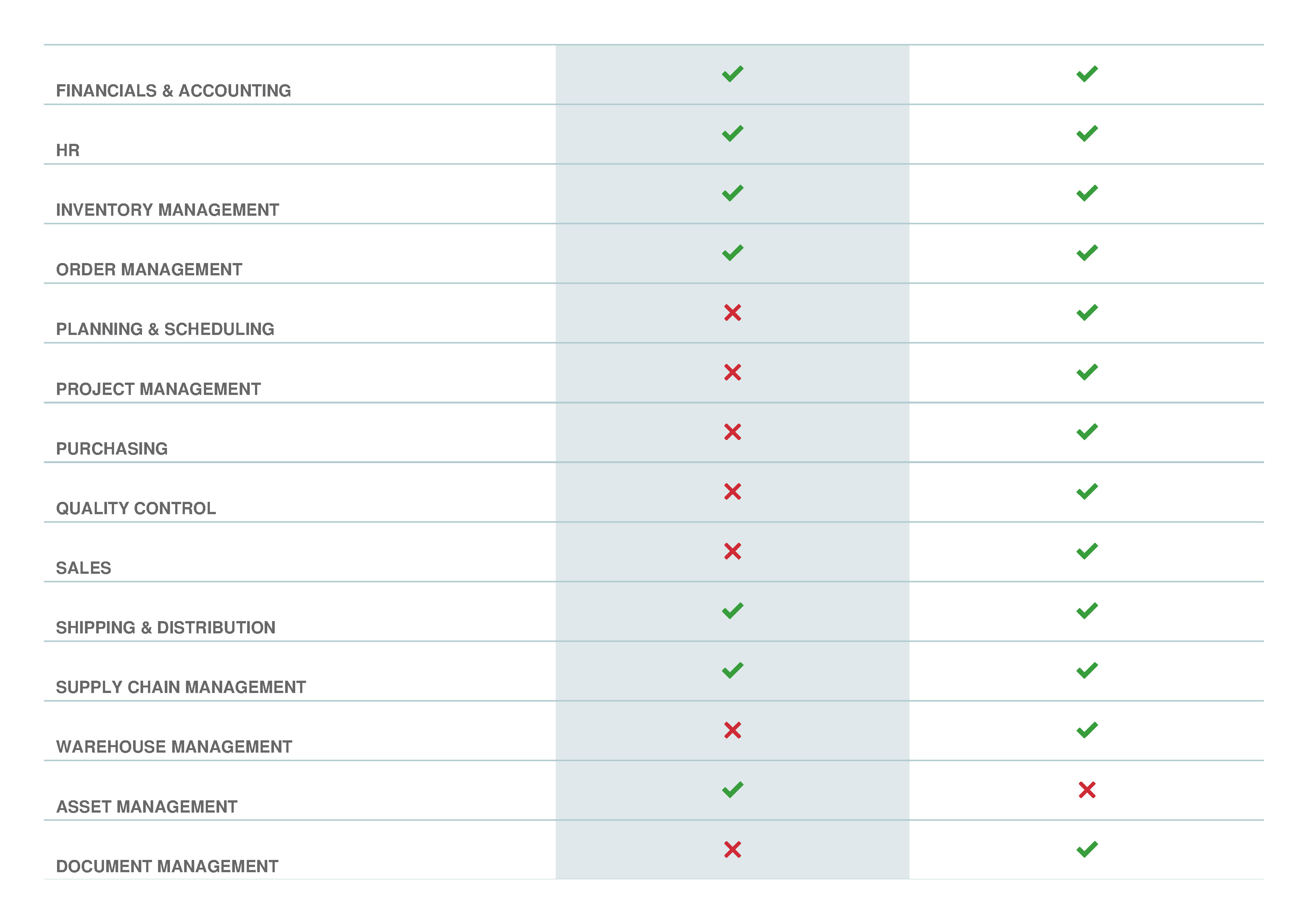Click the shaded-column checkmark for Order Management

tap(732, 253)
